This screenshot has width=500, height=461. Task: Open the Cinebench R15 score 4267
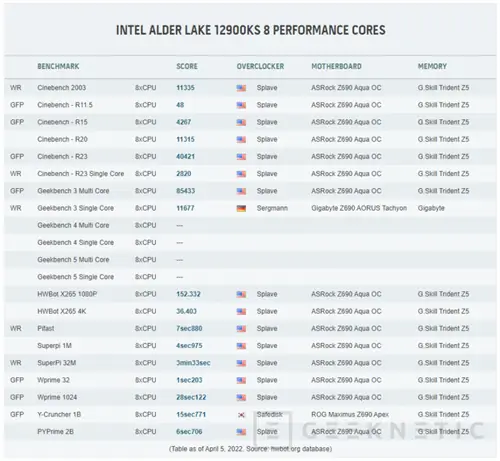coord(184,122)
